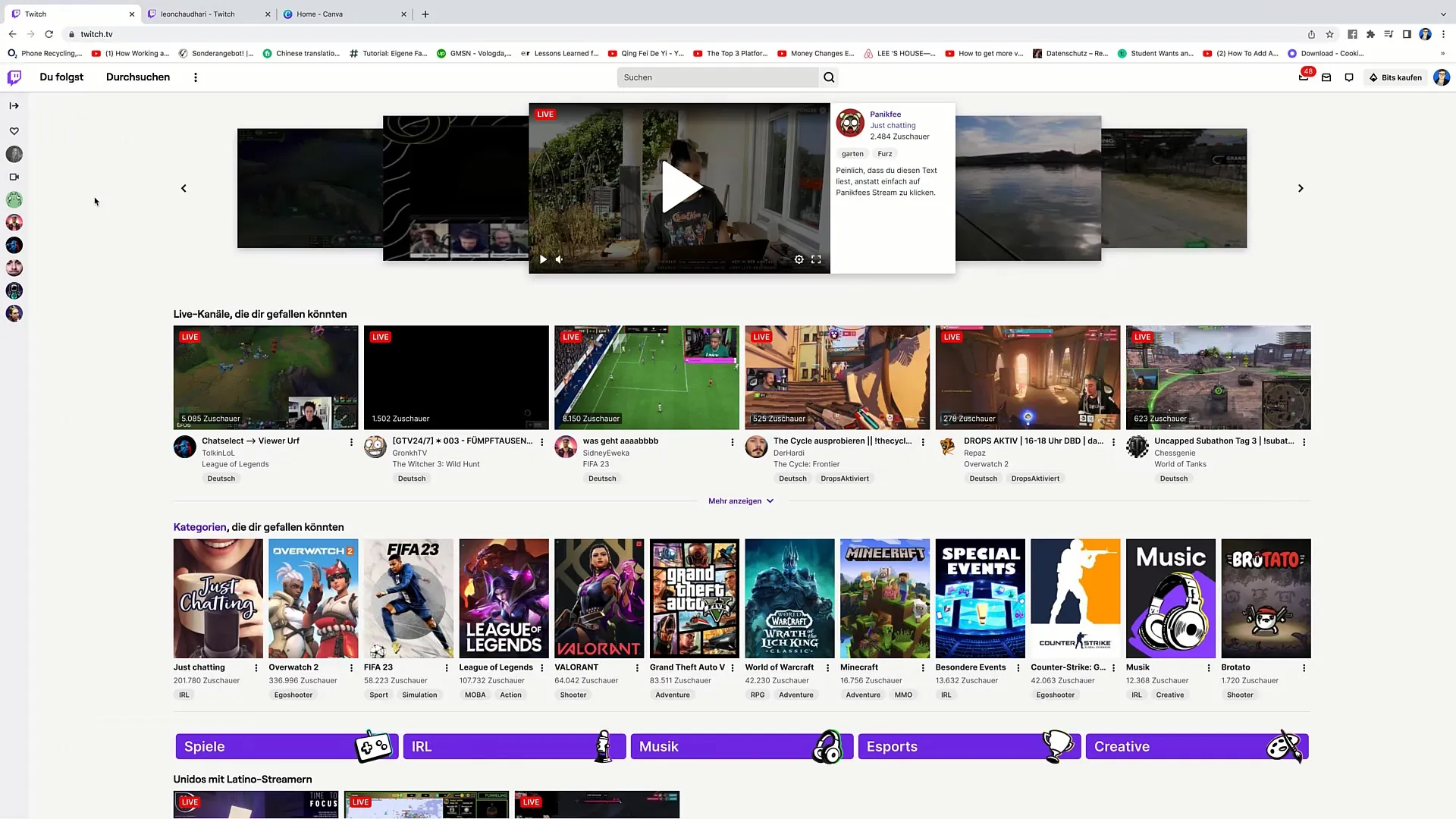Click GronkhTV channel avatar
The image size is (1456, 819).
(x=375, y=447)
